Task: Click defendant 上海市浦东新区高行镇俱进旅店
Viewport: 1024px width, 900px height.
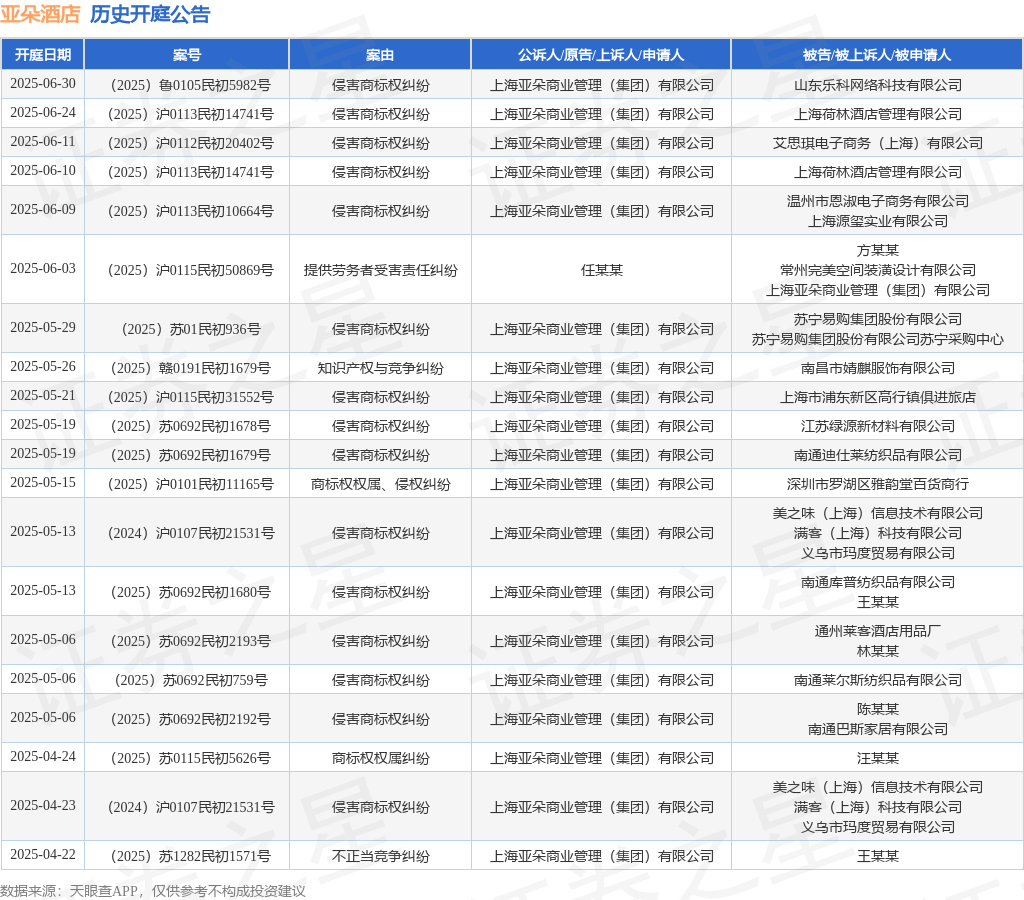Action: pos(878,398)
